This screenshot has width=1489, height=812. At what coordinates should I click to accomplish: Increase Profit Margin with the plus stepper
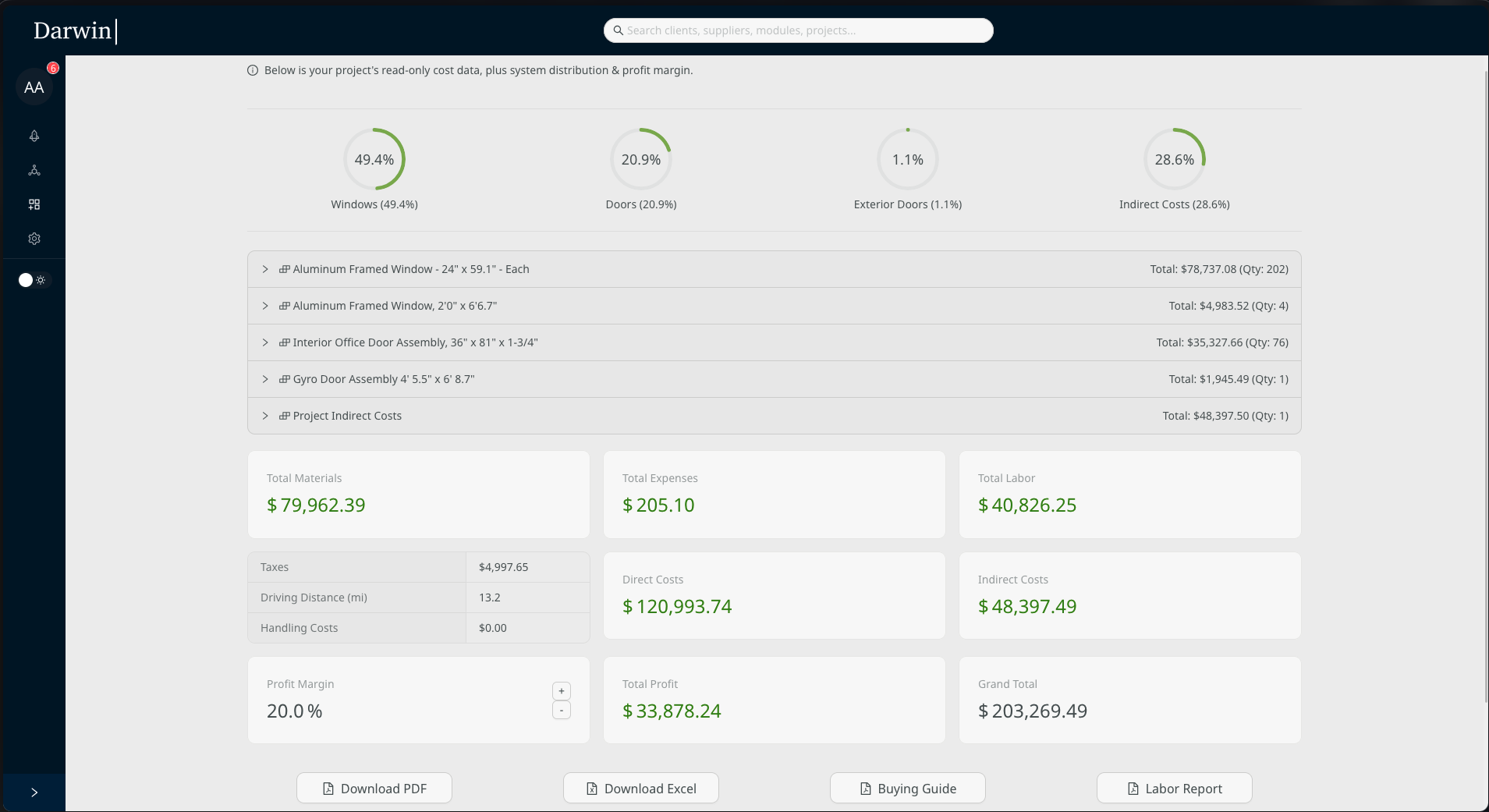561,691
